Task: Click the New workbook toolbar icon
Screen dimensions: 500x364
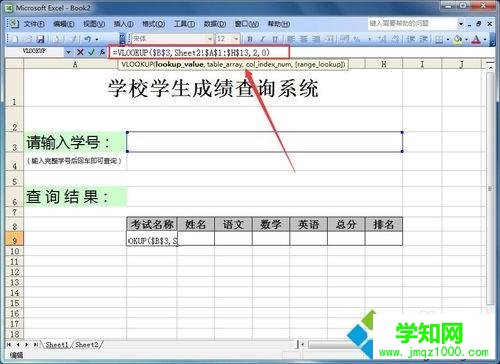Action: [15, 39]
